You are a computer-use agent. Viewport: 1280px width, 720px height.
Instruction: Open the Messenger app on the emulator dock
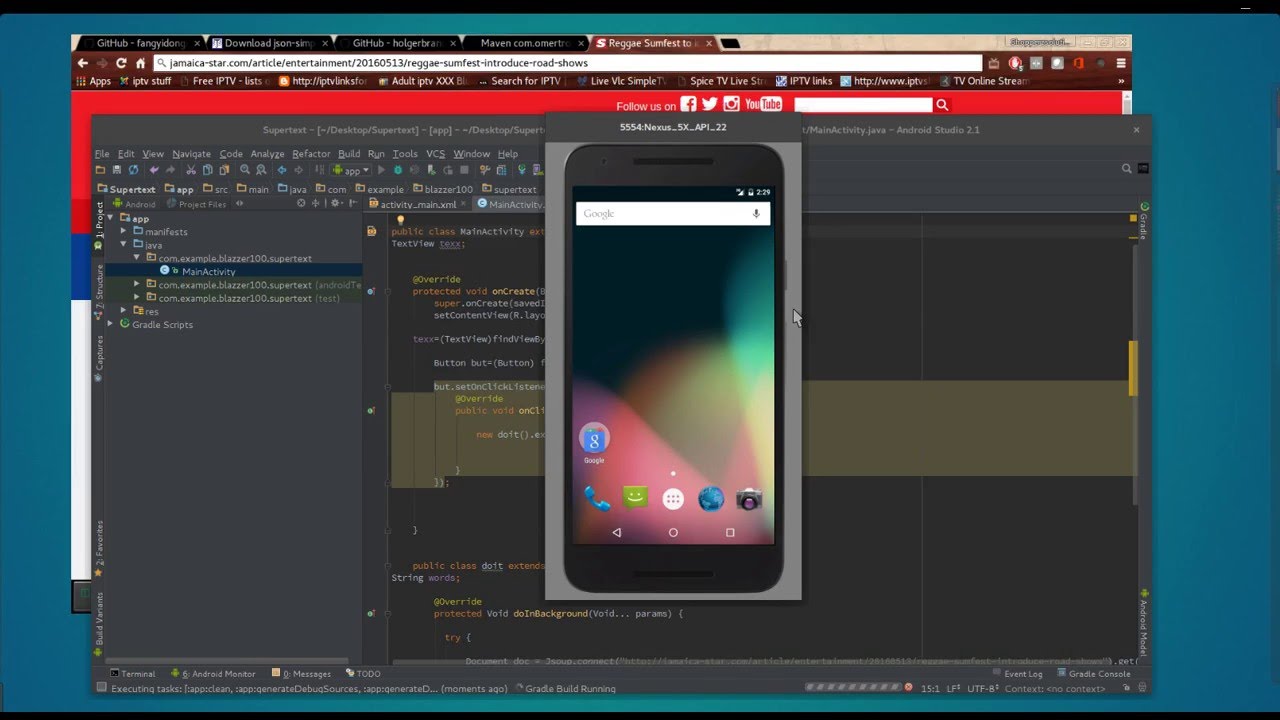(x=635, y=498)
